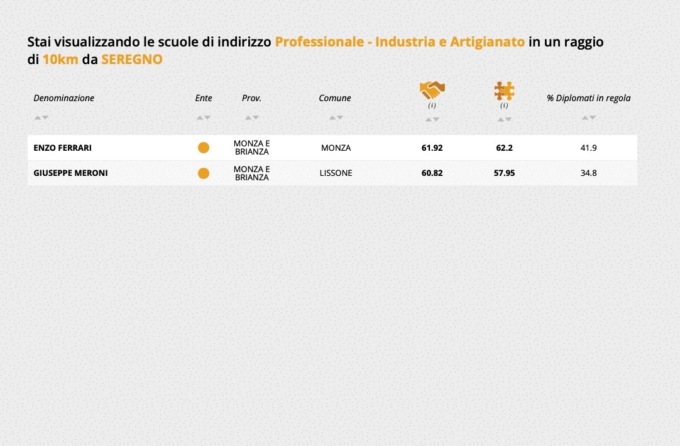Click the 57.95 score value

(504, 173)
